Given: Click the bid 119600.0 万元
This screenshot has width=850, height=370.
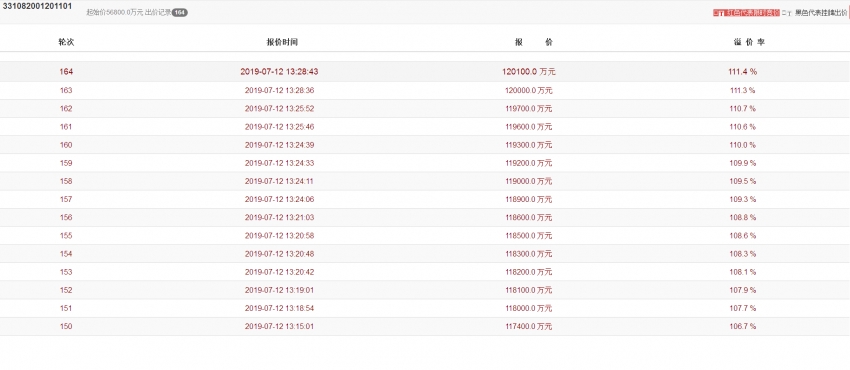Looking at the screenshot, I should click(528, 127).
